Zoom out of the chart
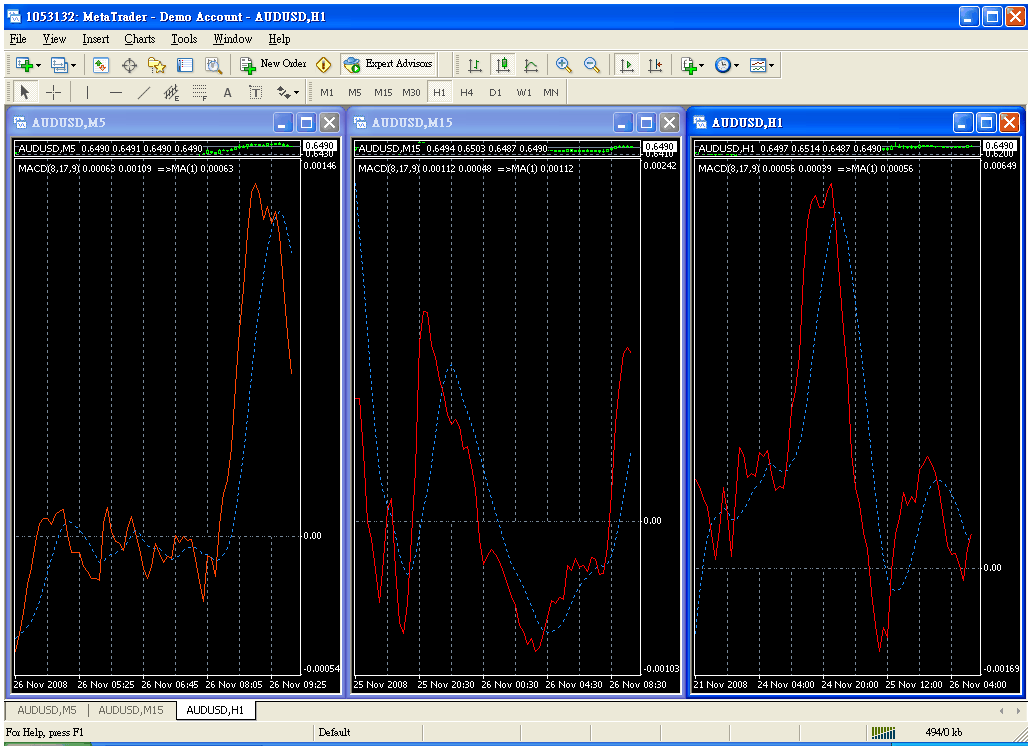The width and height of the screenshot is (1032, 746). [x=592, y=65]
